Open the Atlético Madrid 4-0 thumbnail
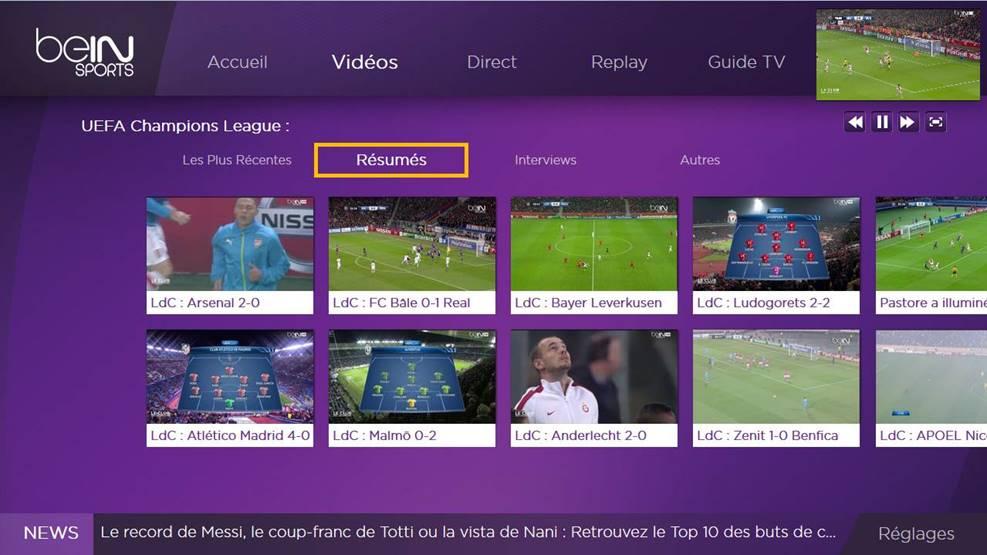Viewport: 987px width, 555px height. (230, 376)
